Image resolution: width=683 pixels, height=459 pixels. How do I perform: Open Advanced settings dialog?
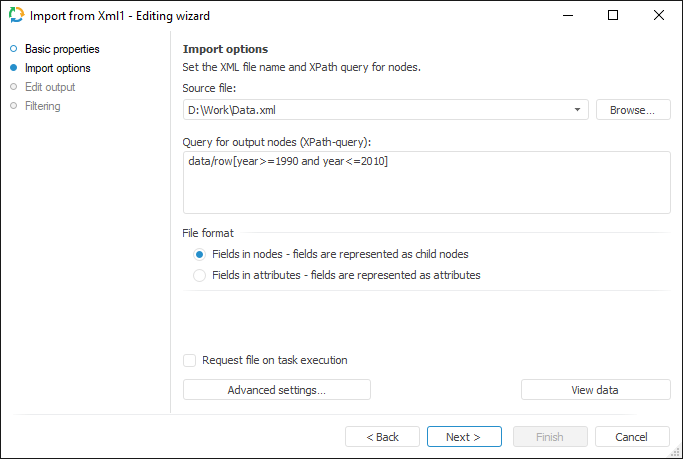[276, 390]
